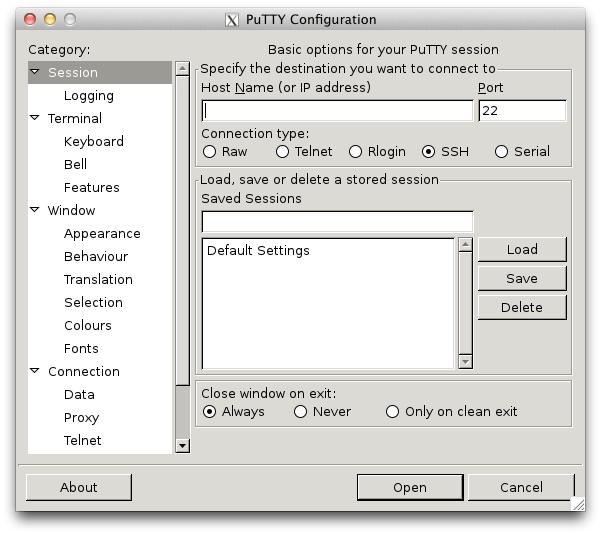Select Telnet in the category tree

(83, 440)
